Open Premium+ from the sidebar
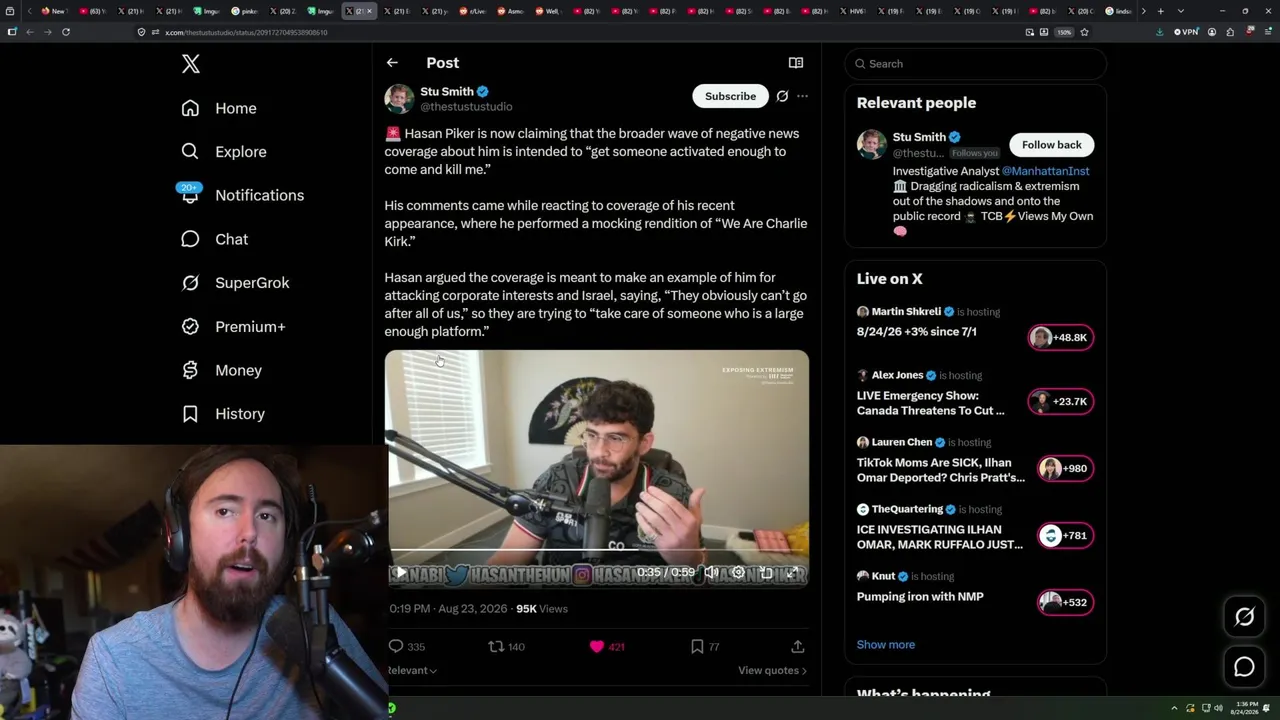1280x720 pixels. pos(234,327)
